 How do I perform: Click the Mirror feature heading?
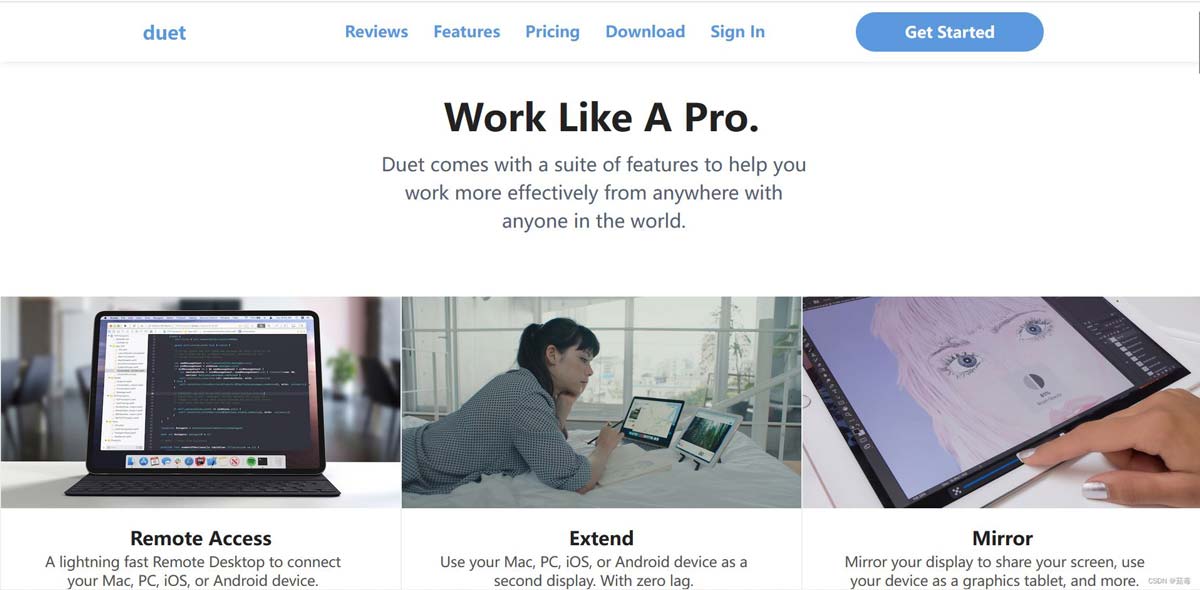pyautogui.click(x=1002, y=538)
